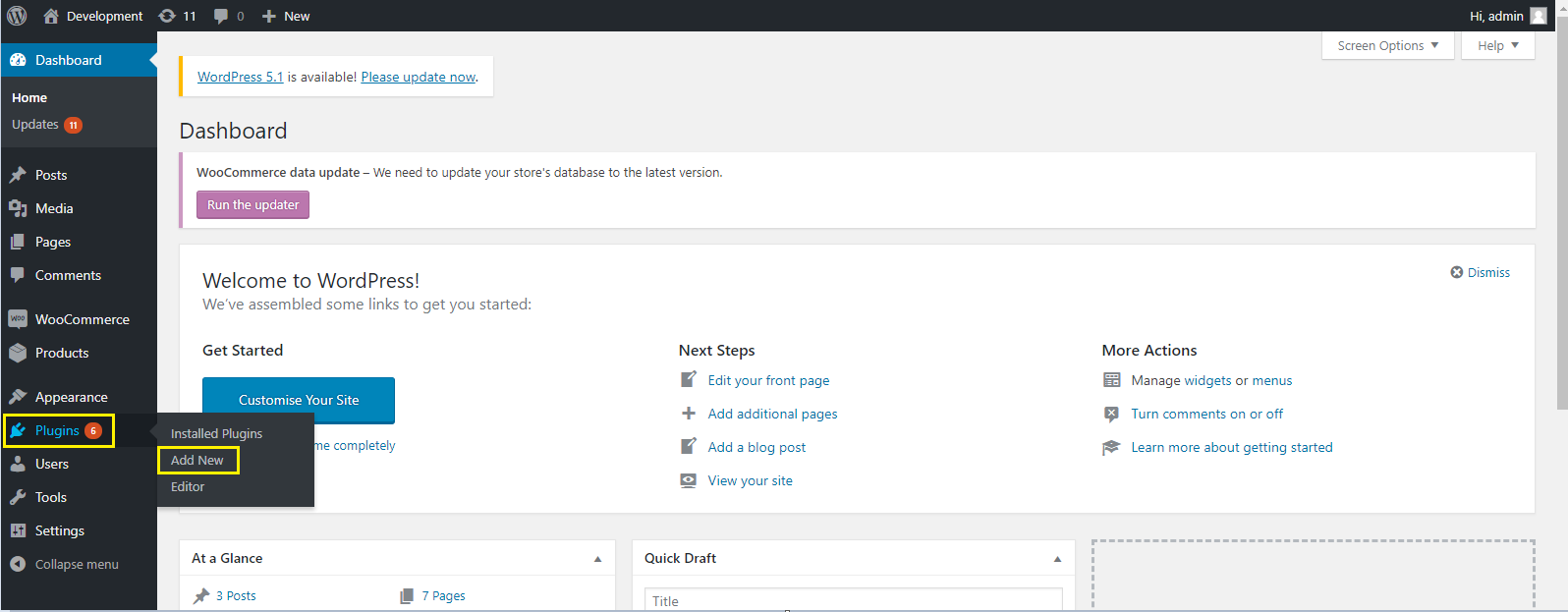Image resolution: width=1568 pixels, height=612 pixels.
Task: Open the admin user avatar
Action: [x=1539, y=16]
